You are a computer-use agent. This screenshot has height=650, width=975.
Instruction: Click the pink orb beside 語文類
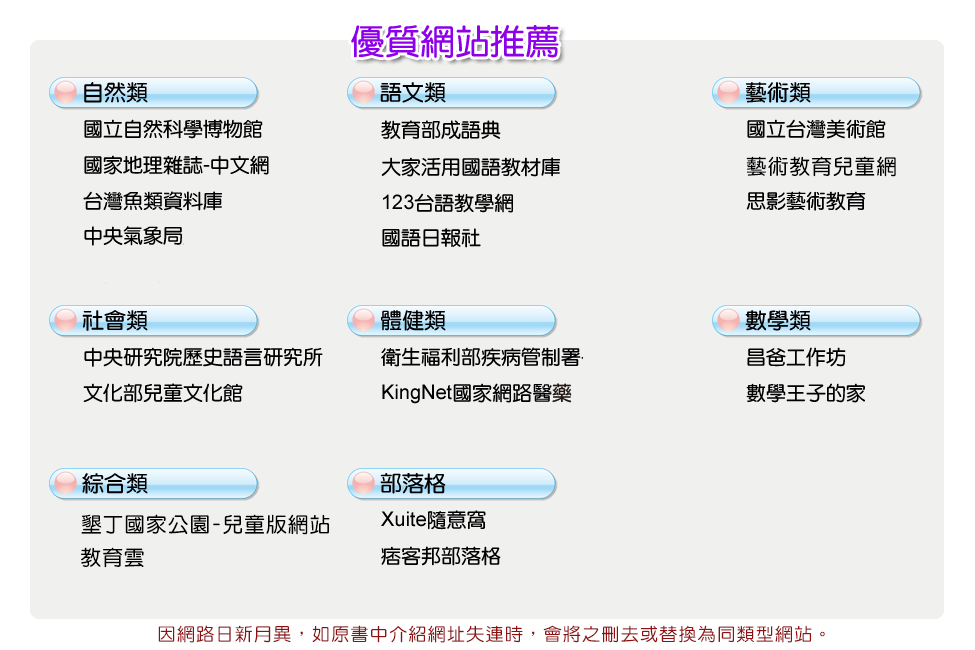click(x=363, y=93)
